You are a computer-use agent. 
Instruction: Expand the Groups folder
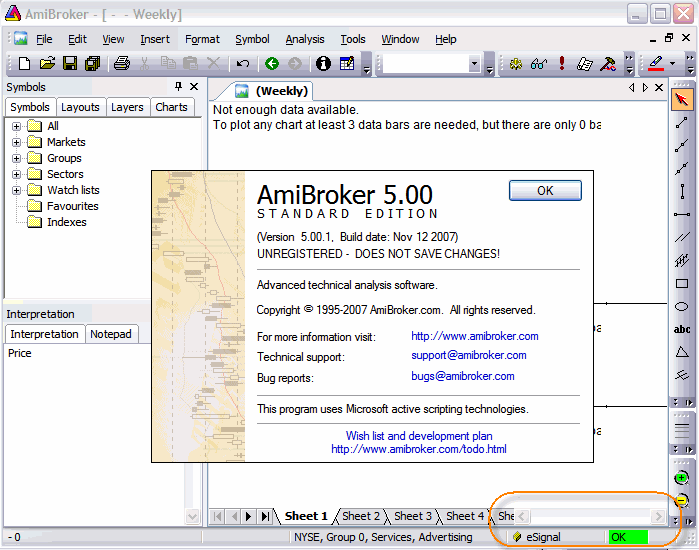(16, 158)
